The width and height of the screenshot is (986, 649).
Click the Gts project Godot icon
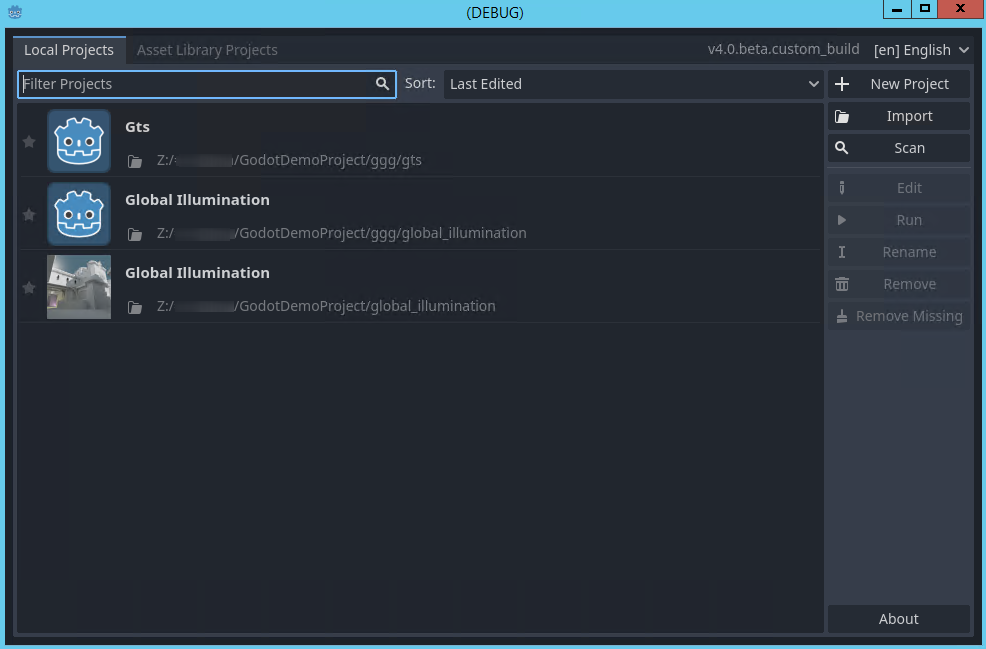(x=79, y=141)
